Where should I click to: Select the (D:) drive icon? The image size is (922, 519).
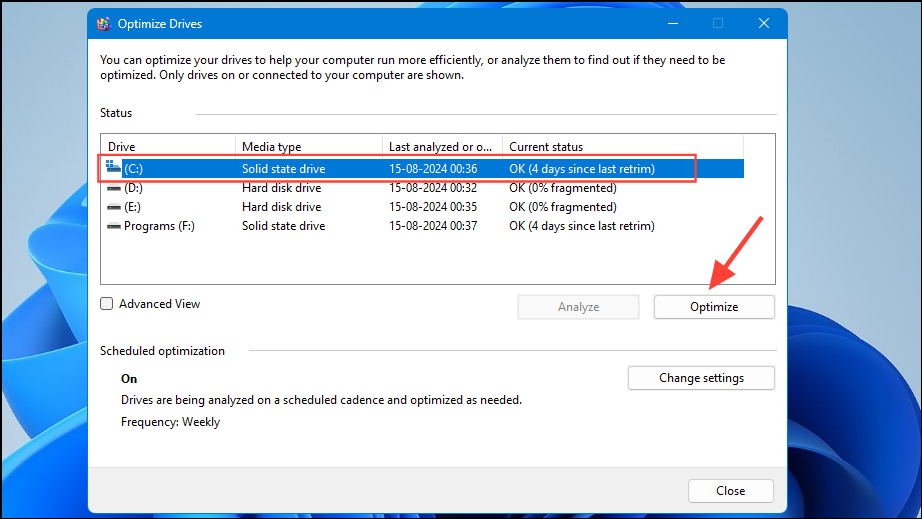114,188
